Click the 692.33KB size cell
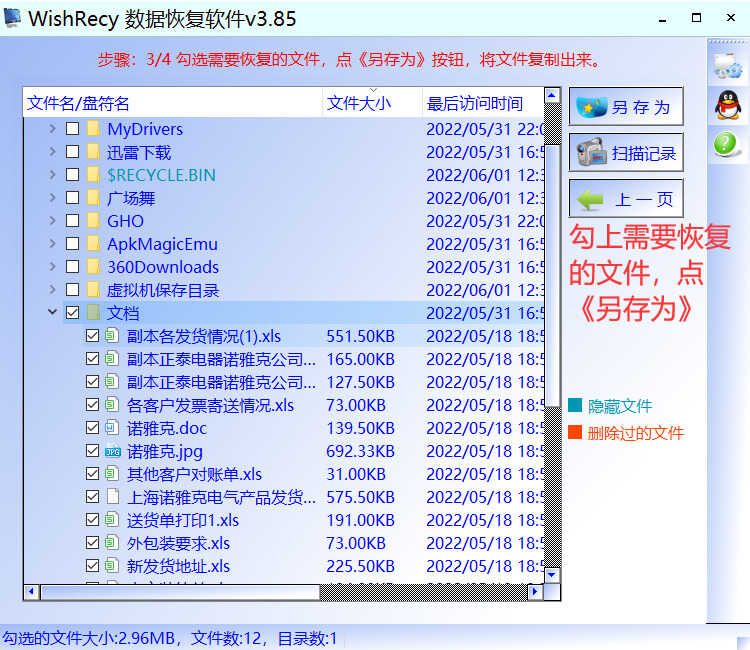Image resolution: width=750 pixels, height=650 pixels. coord(360,451)
